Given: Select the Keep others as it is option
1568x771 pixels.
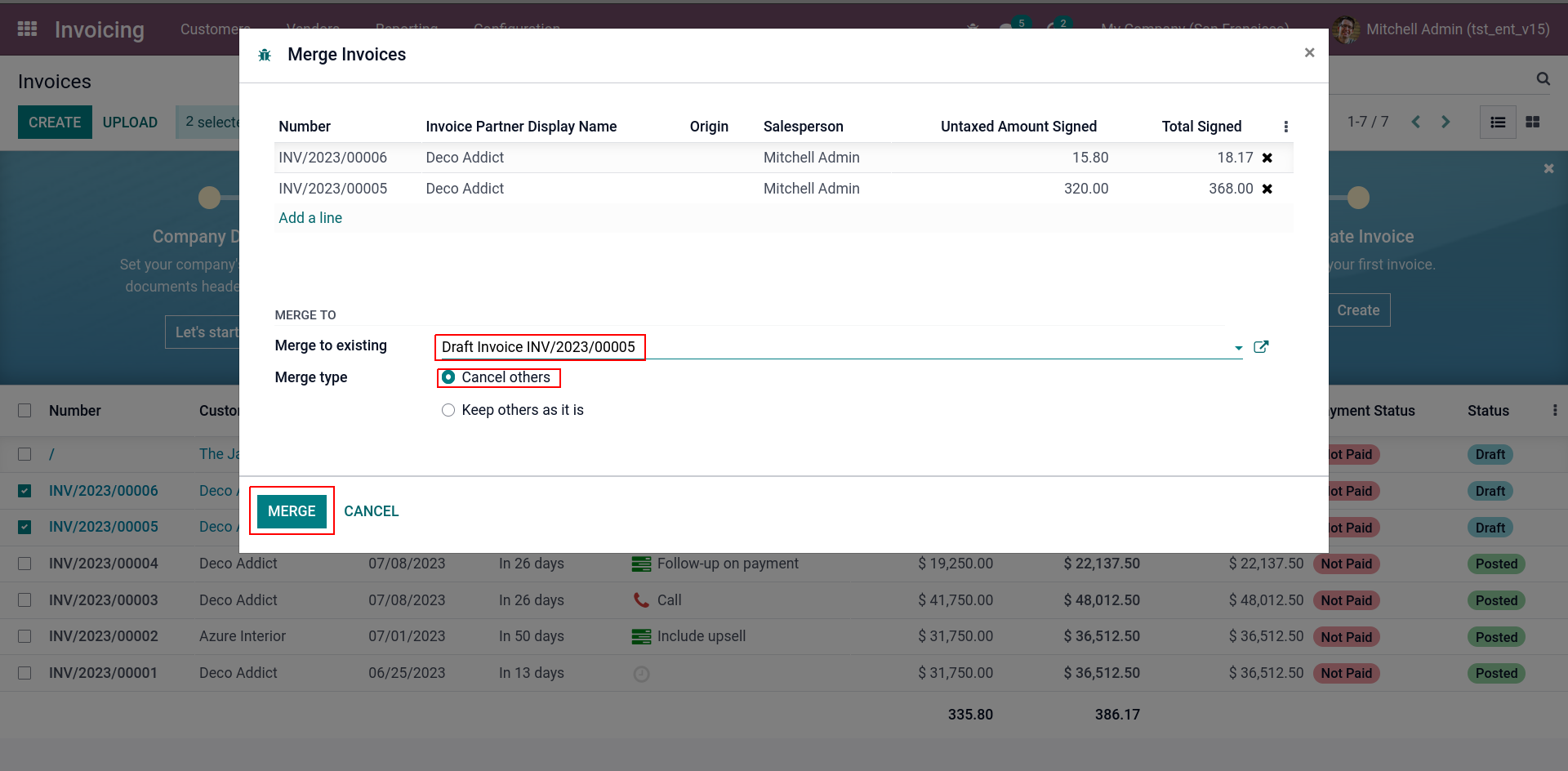Looking at the screenshot, I should (448, 410).
